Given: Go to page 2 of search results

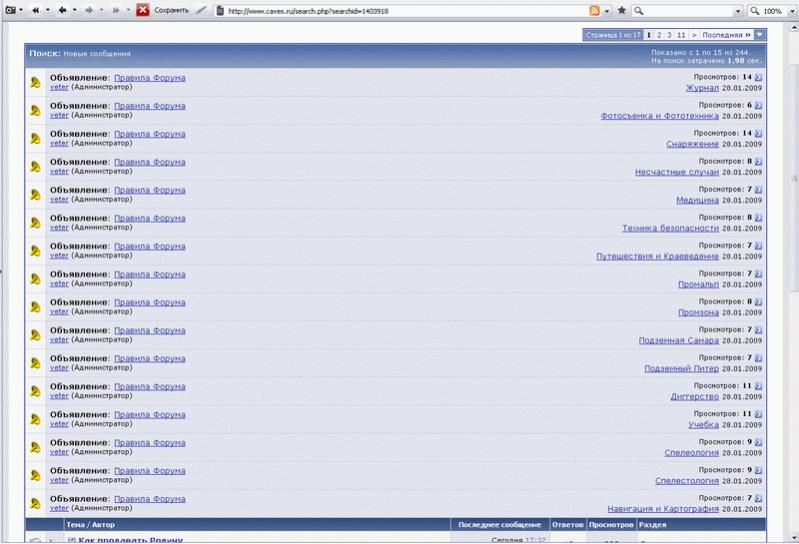Looking at the screenshot, I should pyautogui.click(x=657, y=35).
